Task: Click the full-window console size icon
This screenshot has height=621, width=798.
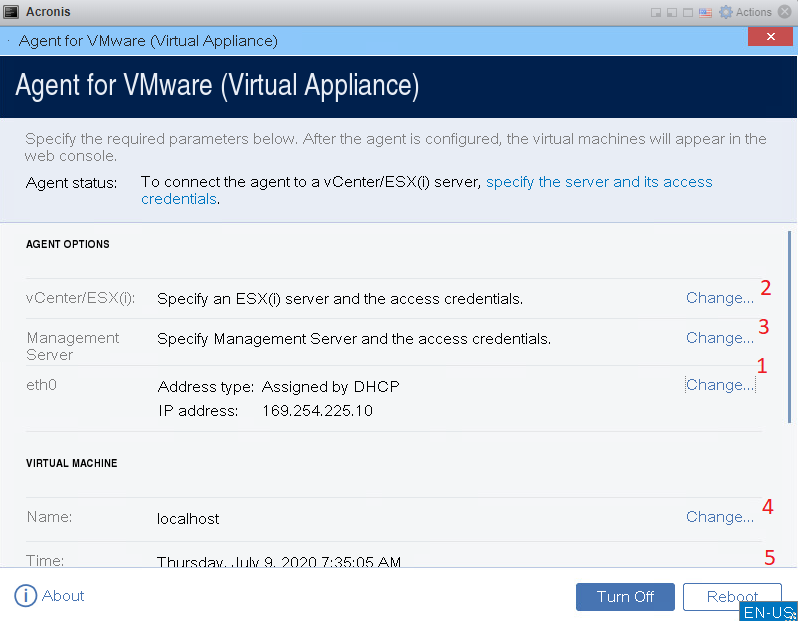Action: click(688, 12)
